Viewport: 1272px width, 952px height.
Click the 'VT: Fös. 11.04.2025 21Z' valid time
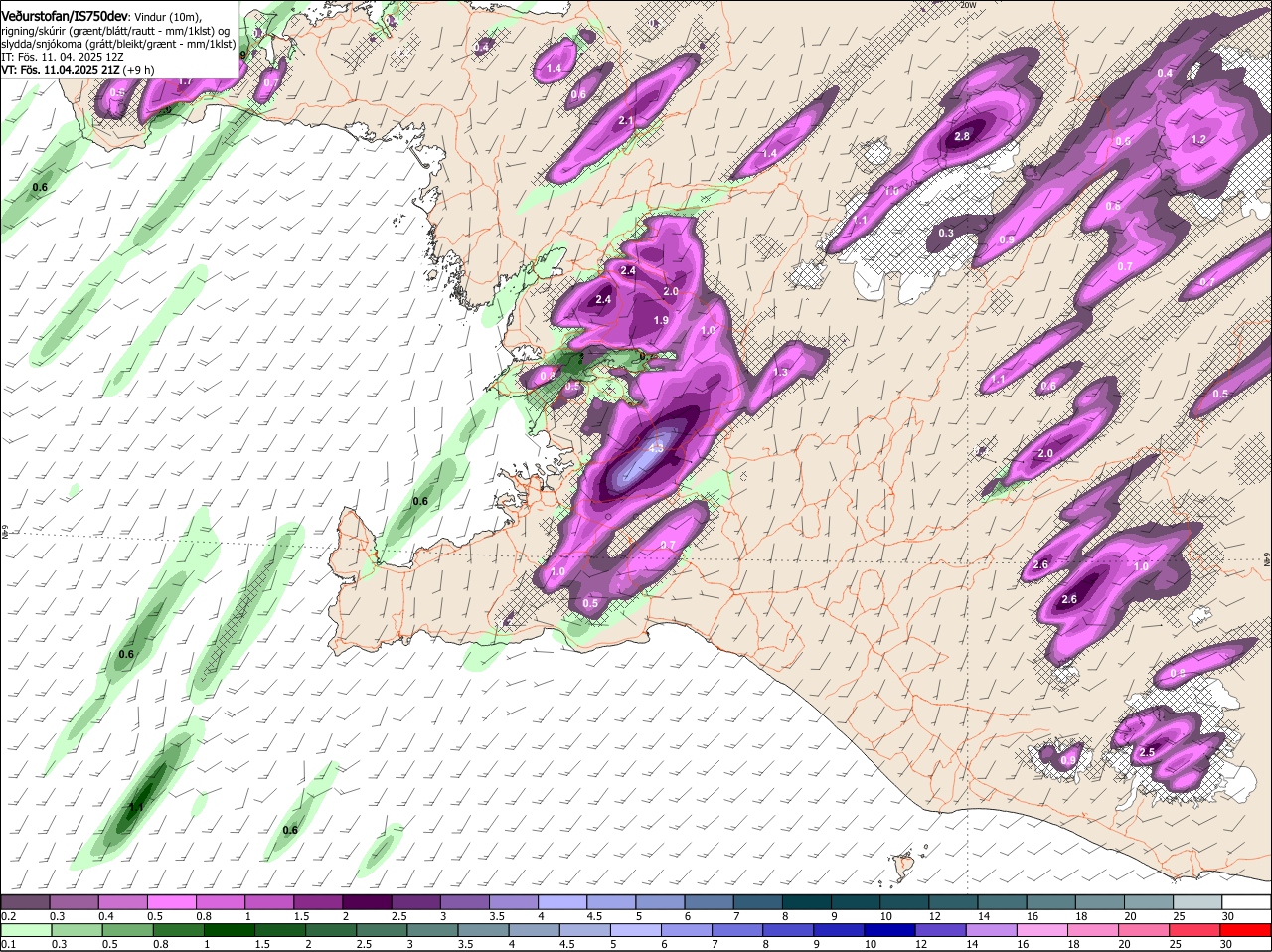pos(60,70)
